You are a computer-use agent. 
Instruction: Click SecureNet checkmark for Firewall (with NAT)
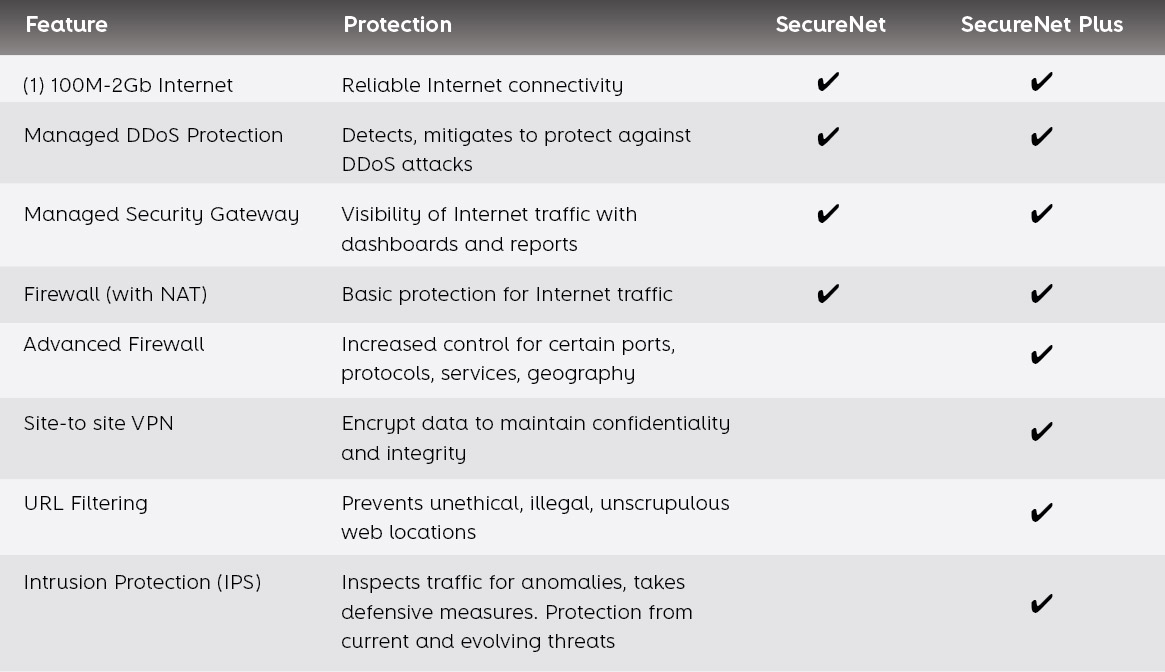pyautogui.click(x=828, y=293)
